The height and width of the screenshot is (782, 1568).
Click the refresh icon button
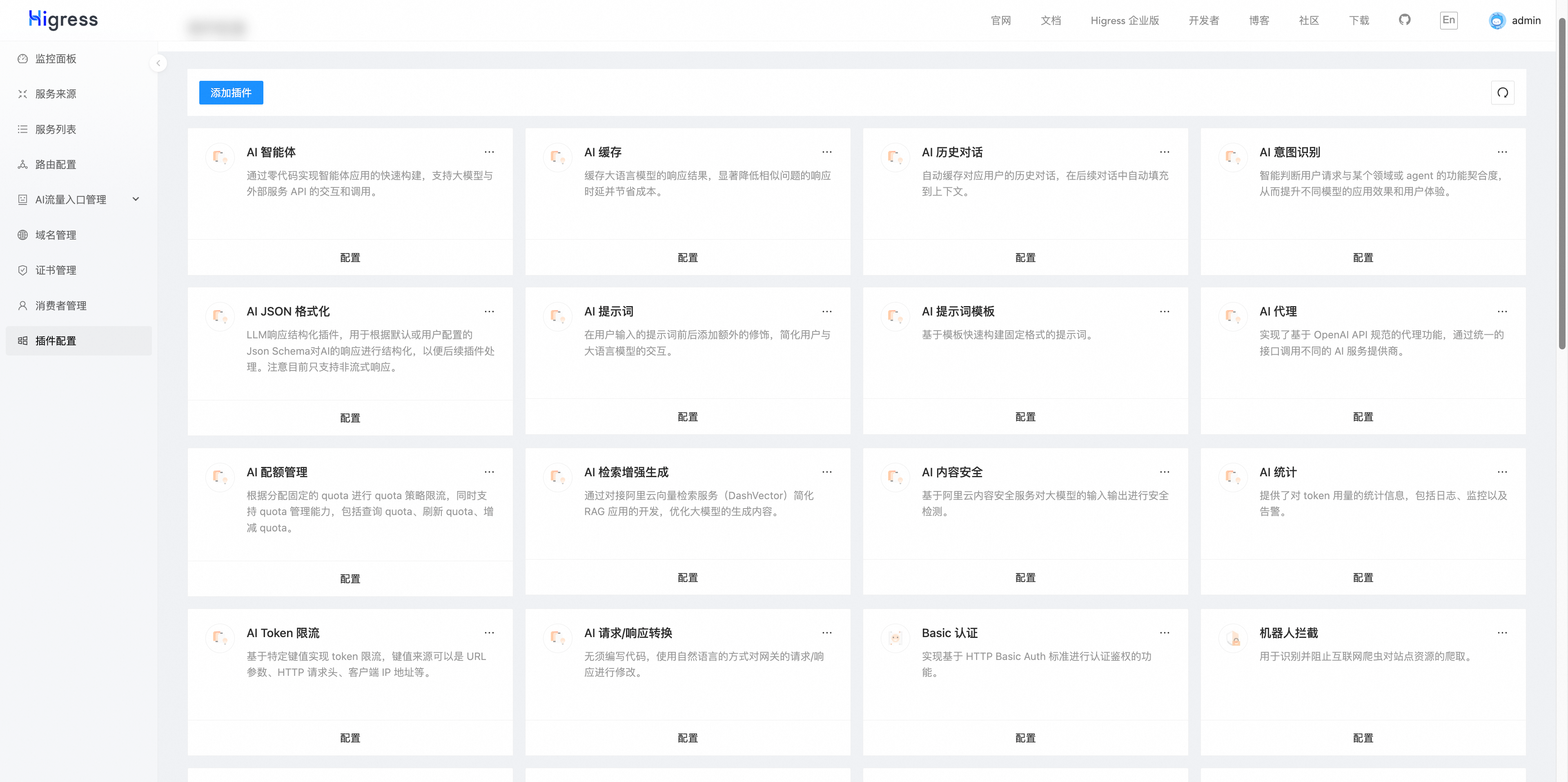coord(1502,93)
